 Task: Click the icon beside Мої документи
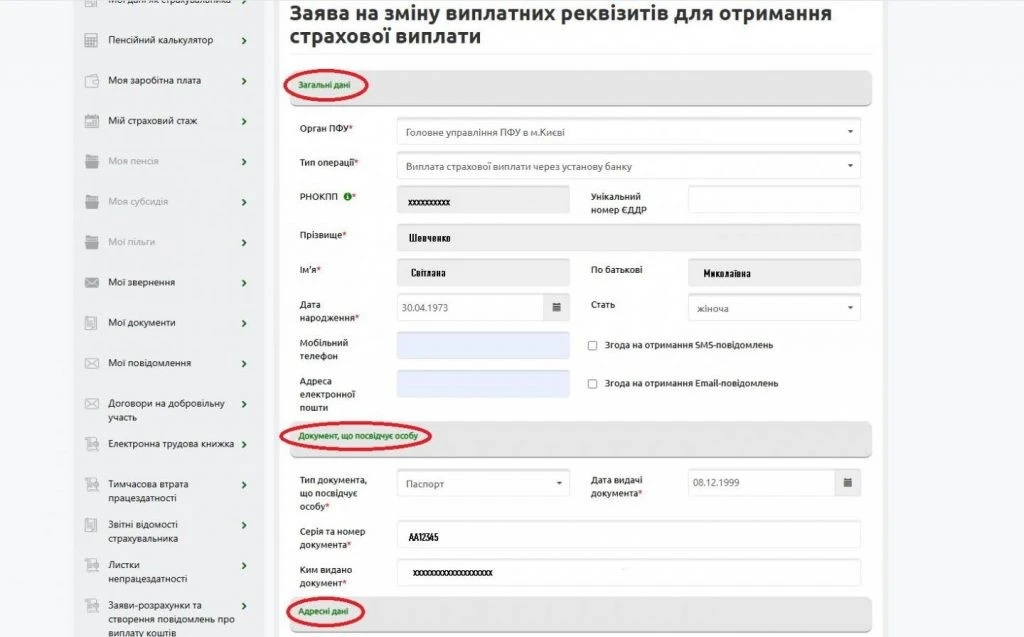(x=92, y=323)
